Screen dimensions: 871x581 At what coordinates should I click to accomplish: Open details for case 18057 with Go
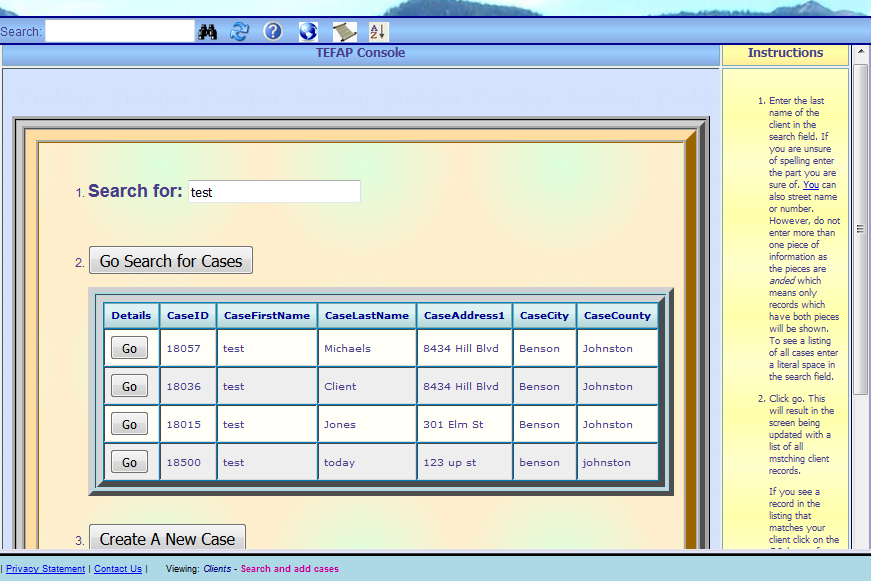pyautogui.click(x=129, y=348)
